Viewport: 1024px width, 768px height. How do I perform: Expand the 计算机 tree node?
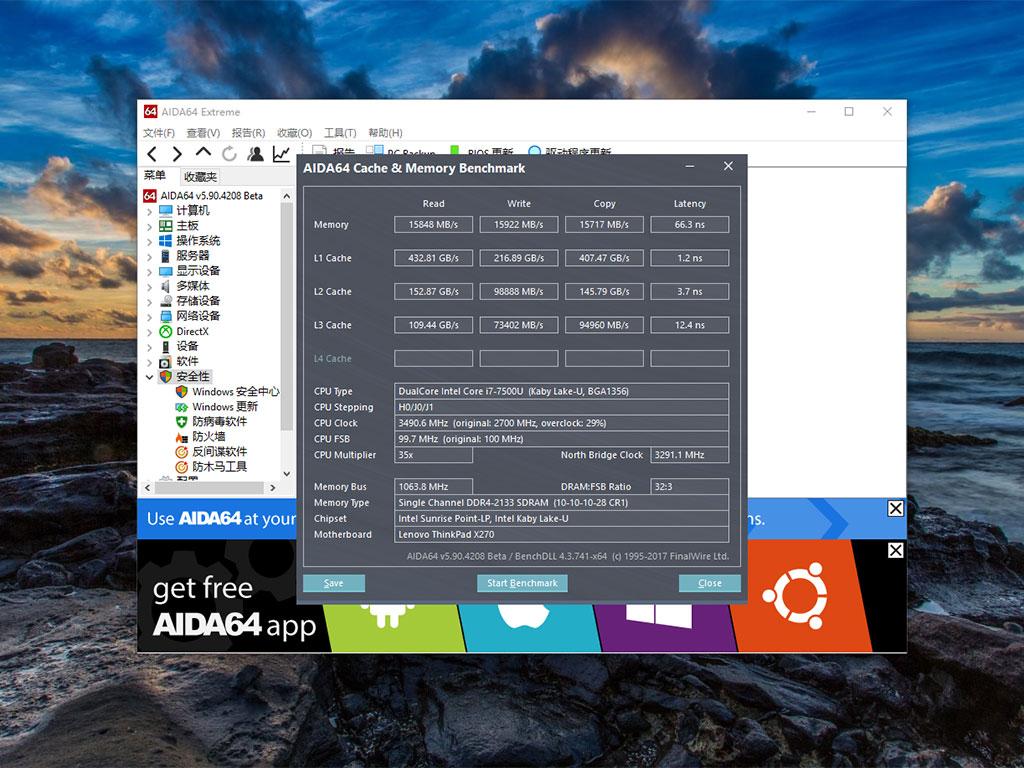150,211
